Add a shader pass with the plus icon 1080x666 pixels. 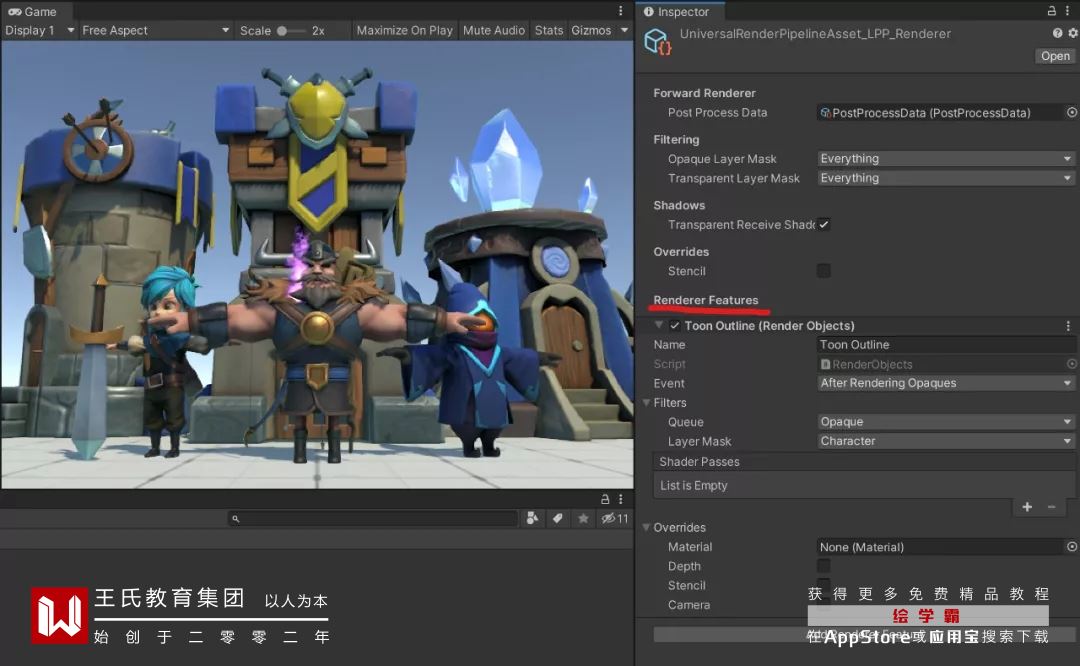click(x=1027, y=507)
